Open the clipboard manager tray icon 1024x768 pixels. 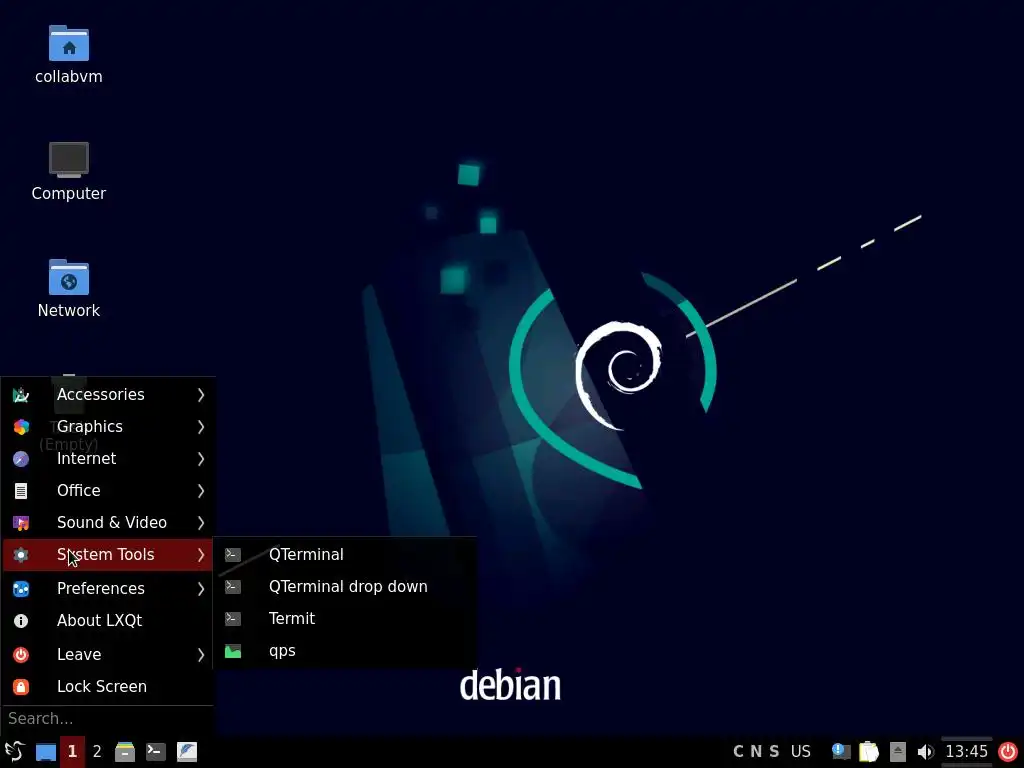click(869, 752)
